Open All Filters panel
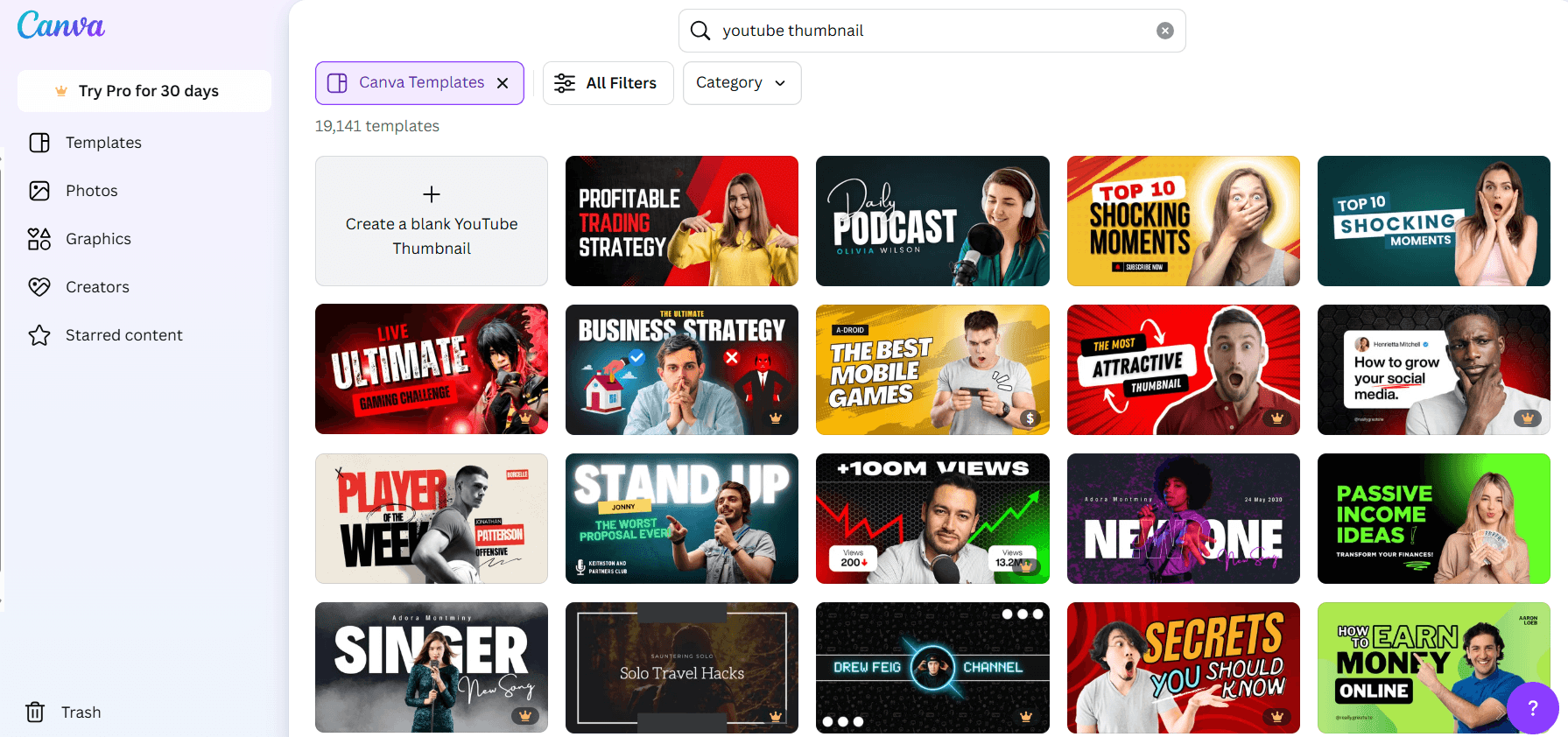The height and width of the screenshot is (737, 1568). (x=608, y=83)
